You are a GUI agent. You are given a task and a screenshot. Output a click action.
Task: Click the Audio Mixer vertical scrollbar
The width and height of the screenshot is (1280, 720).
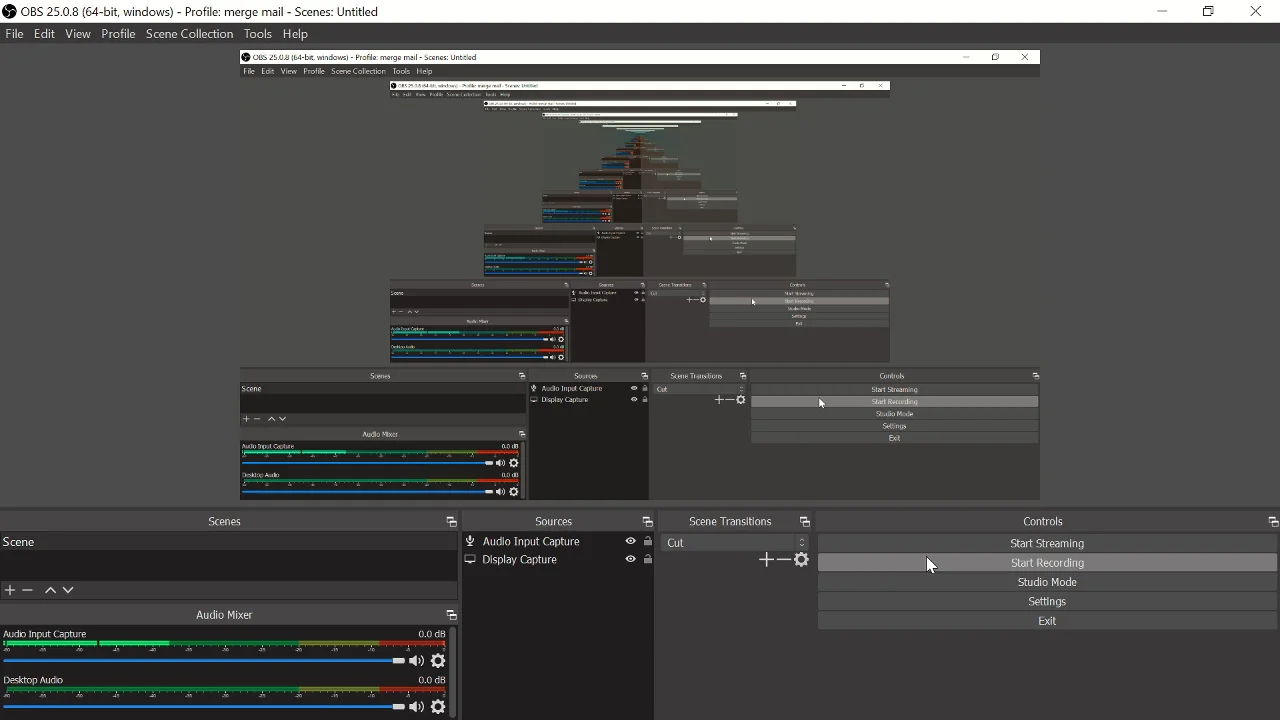(453, 672)
